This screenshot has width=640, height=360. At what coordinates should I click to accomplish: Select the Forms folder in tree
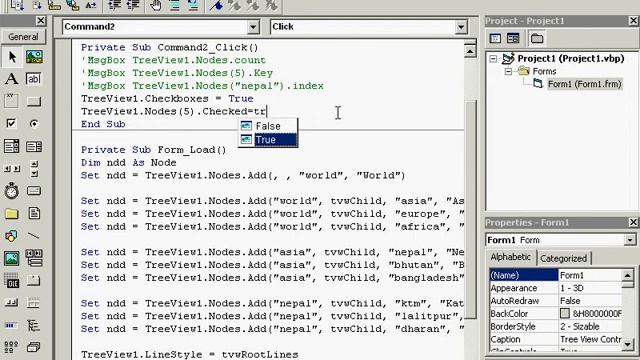click(544, 71)
